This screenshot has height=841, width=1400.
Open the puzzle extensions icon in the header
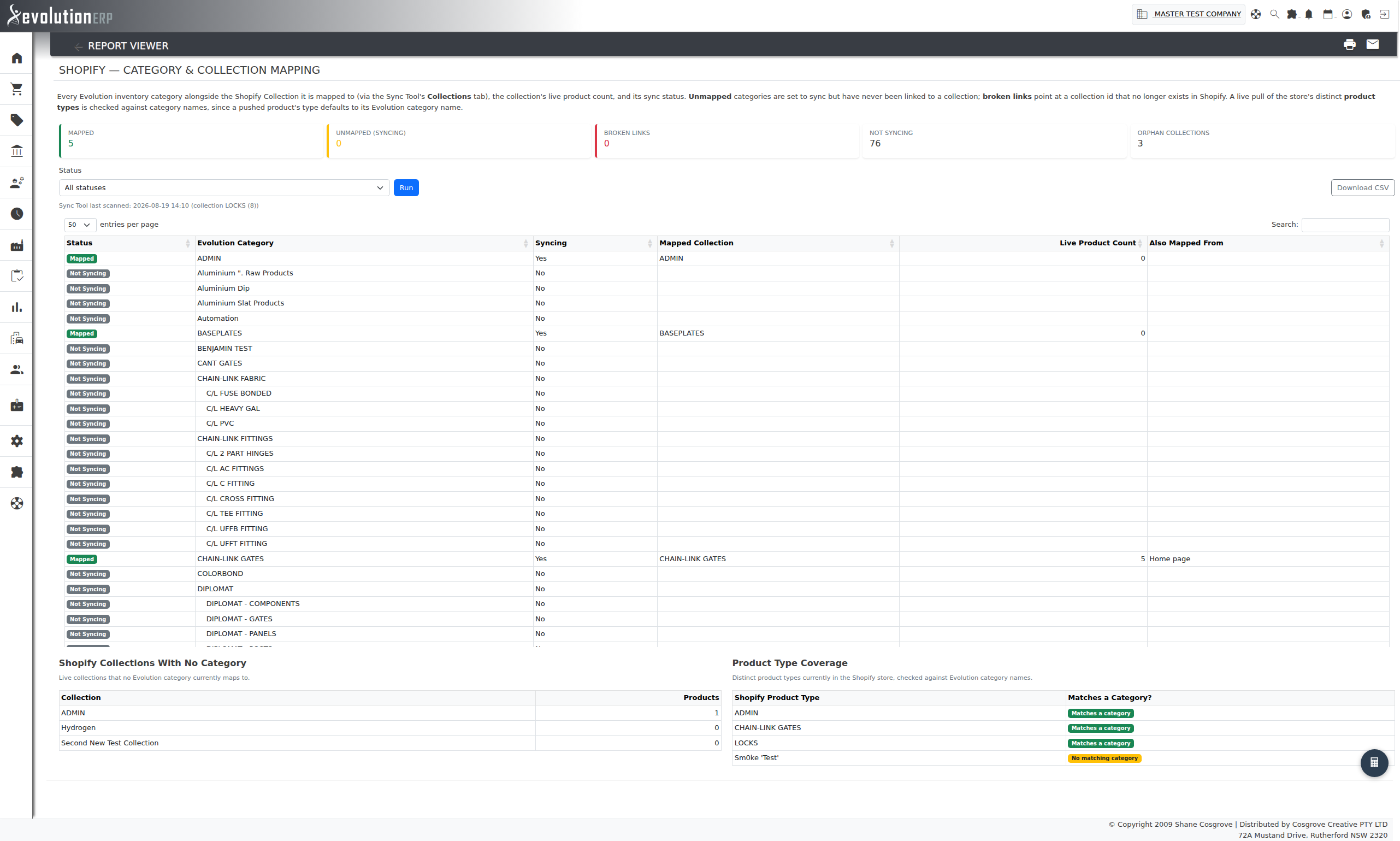tap(1292, 14)
